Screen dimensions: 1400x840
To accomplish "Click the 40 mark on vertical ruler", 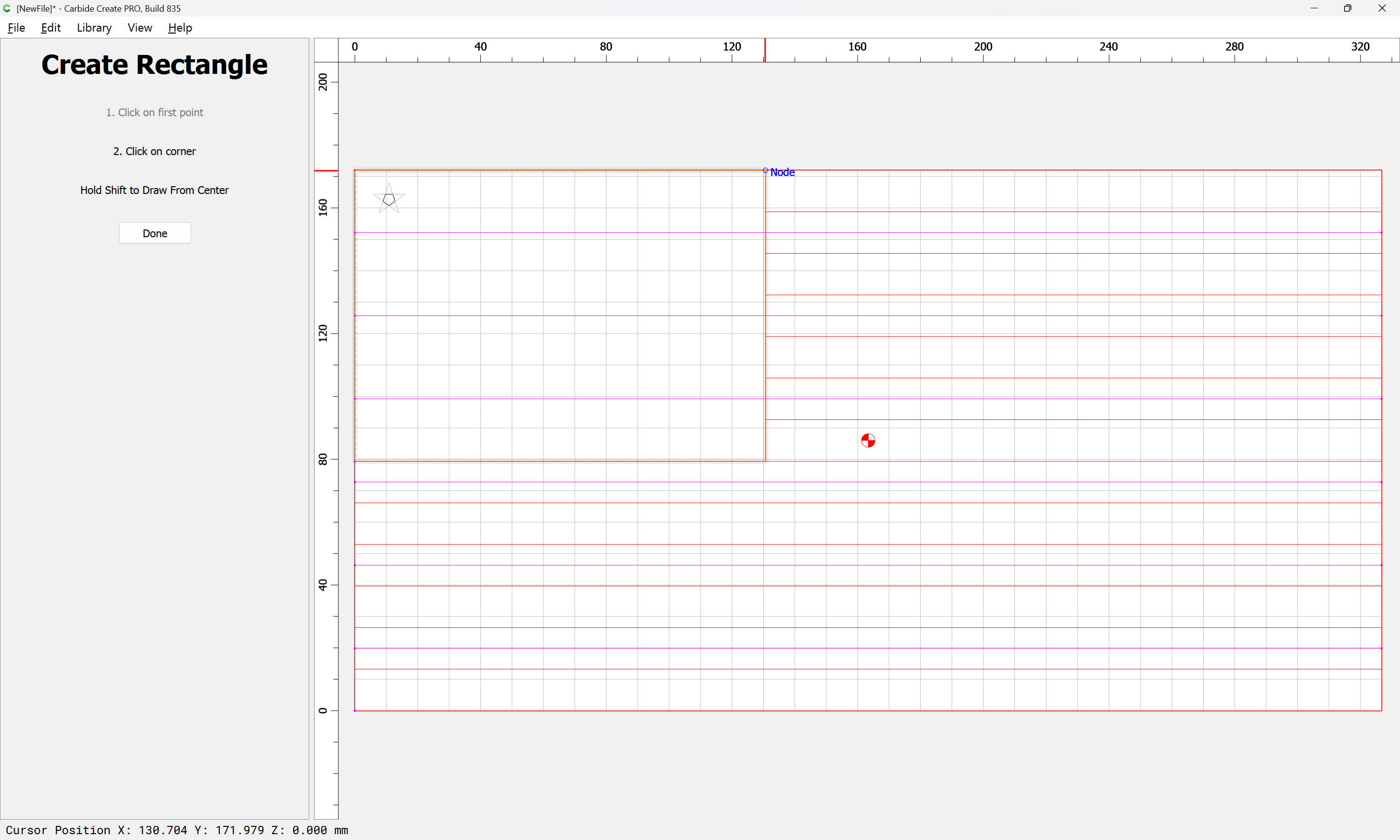I will pyautogui.click(x=323, y=585).
